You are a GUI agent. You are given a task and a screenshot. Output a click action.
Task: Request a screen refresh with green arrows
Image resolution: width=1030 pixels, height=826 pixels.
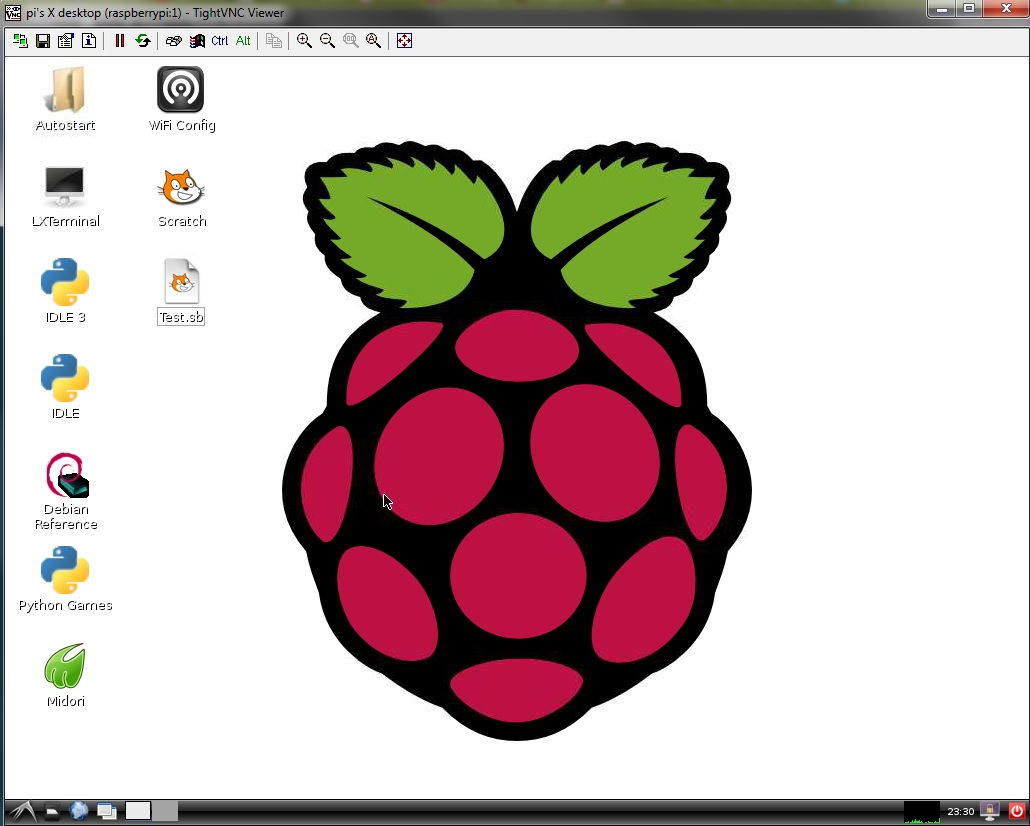(x=143, y=41)
